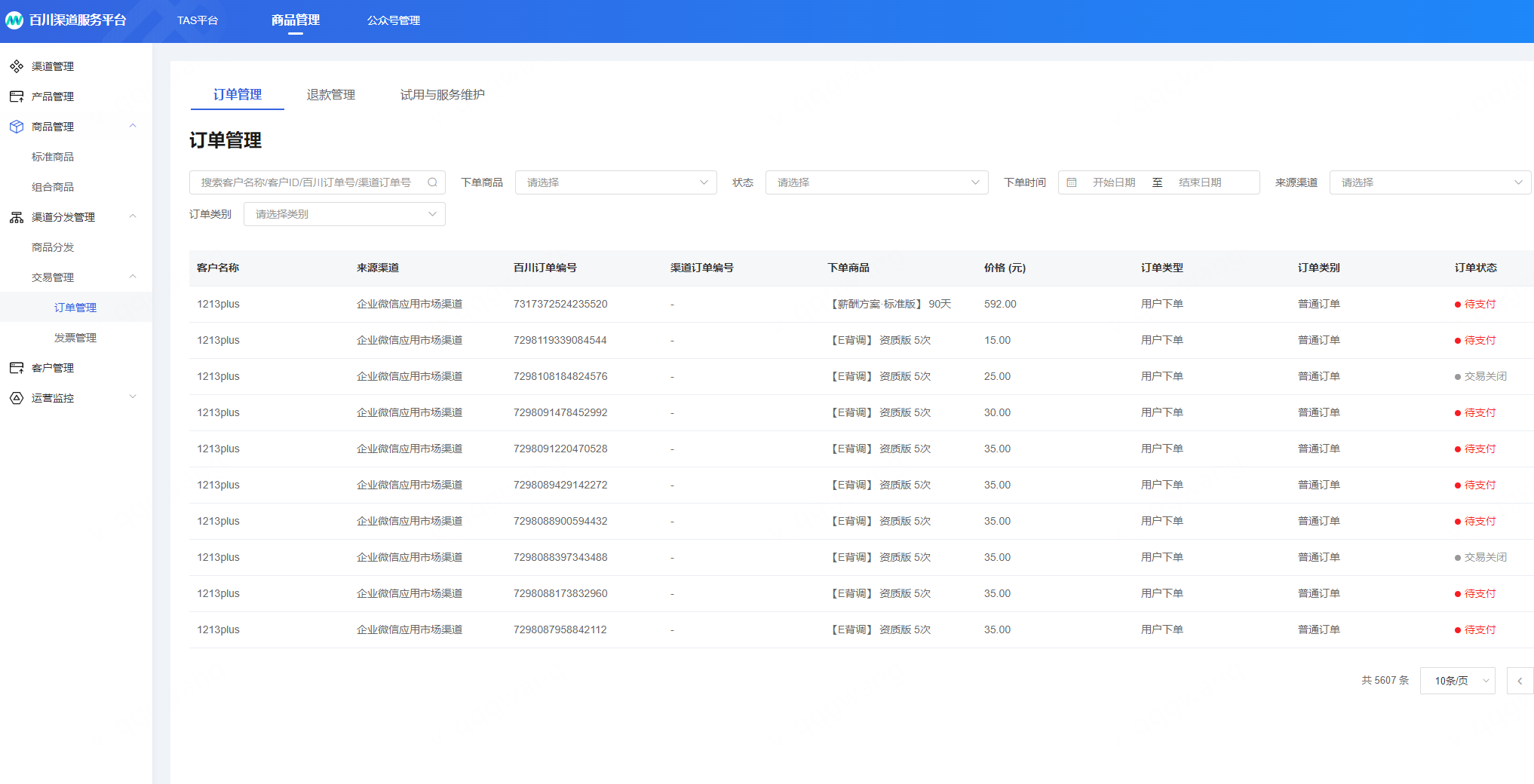Switch to TAS平台 top menu

pyautogui.click(x=198, y=20)
